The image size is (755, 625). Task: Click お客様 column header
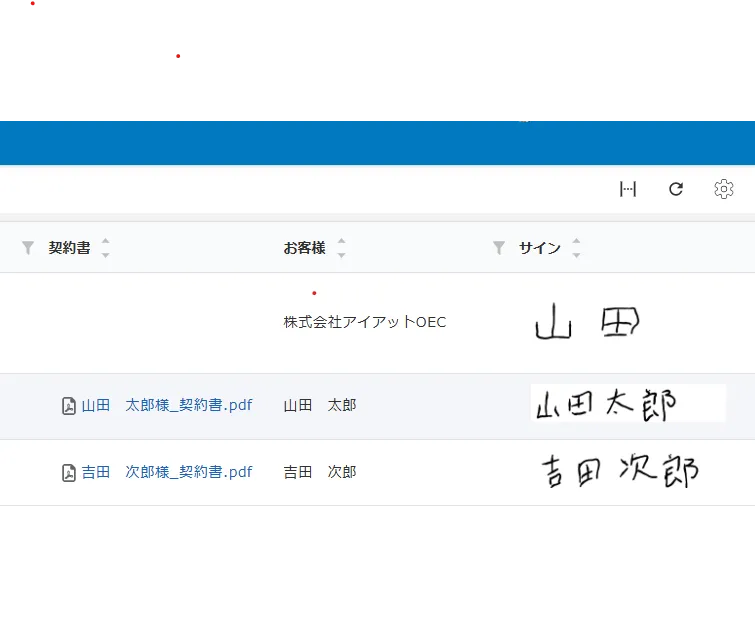click(x=304, y=248)
